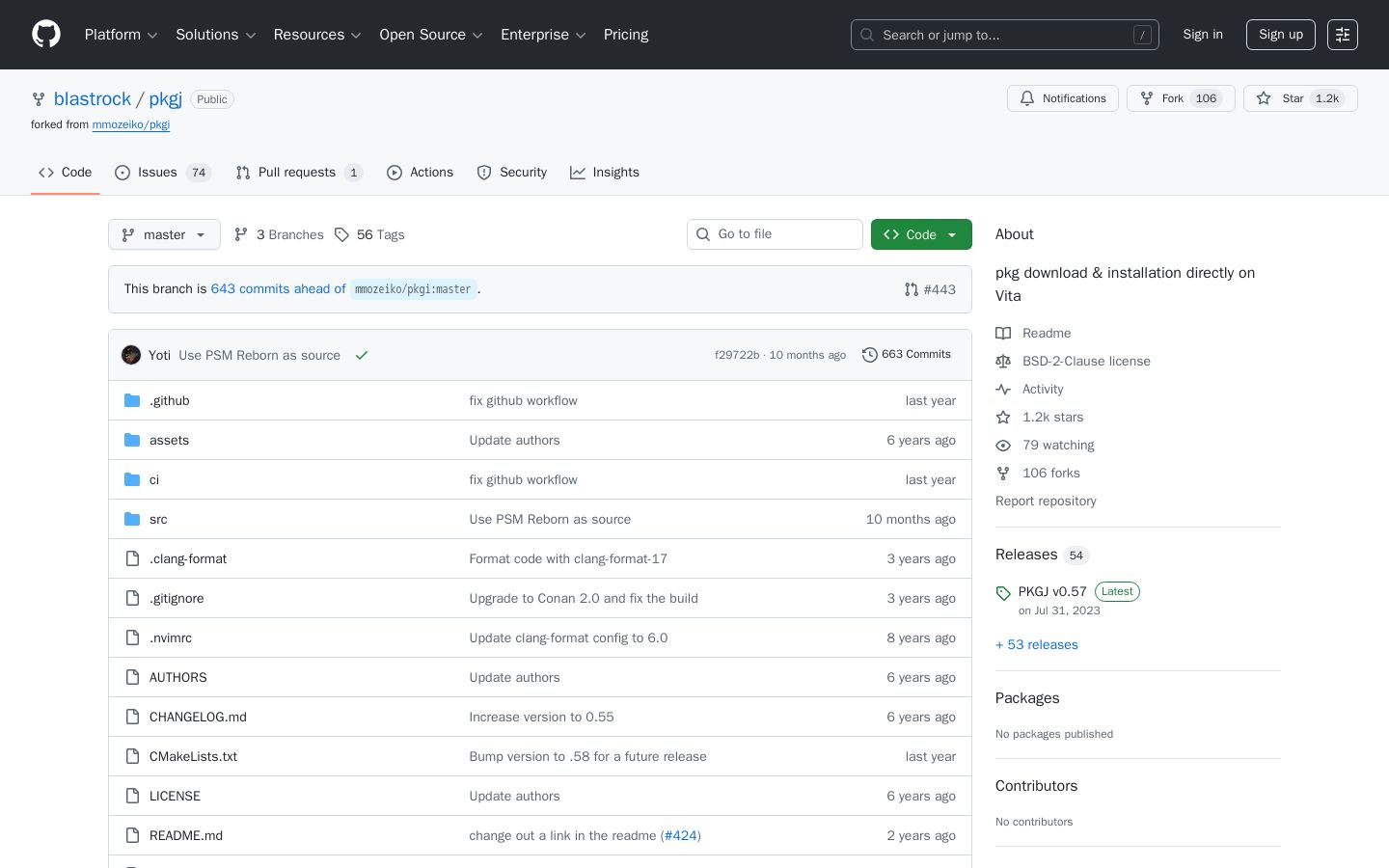Open the .clang-format file

[x=188, y=558]
